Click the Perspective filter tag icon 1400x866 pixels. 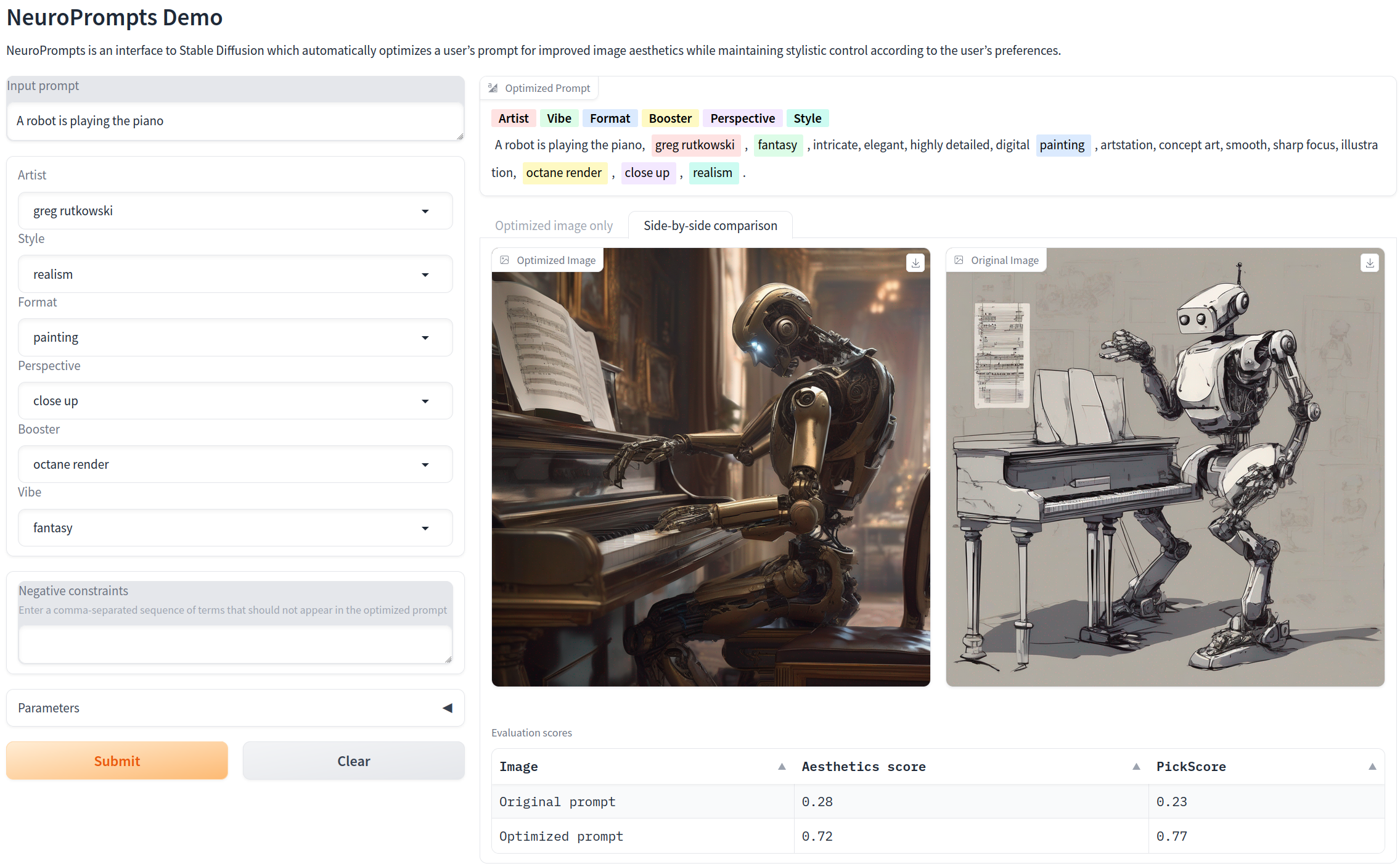pos(741,118)
